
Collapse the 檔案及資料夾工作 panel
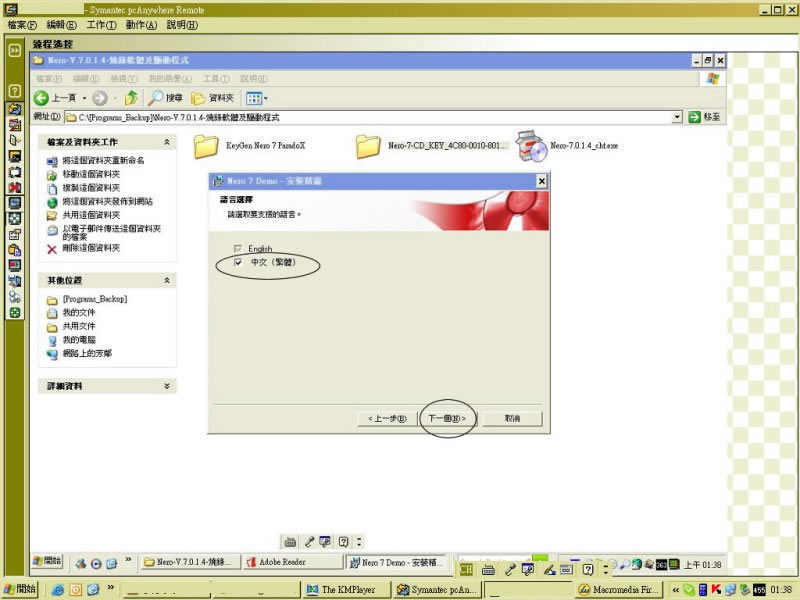tap(167, 143)
